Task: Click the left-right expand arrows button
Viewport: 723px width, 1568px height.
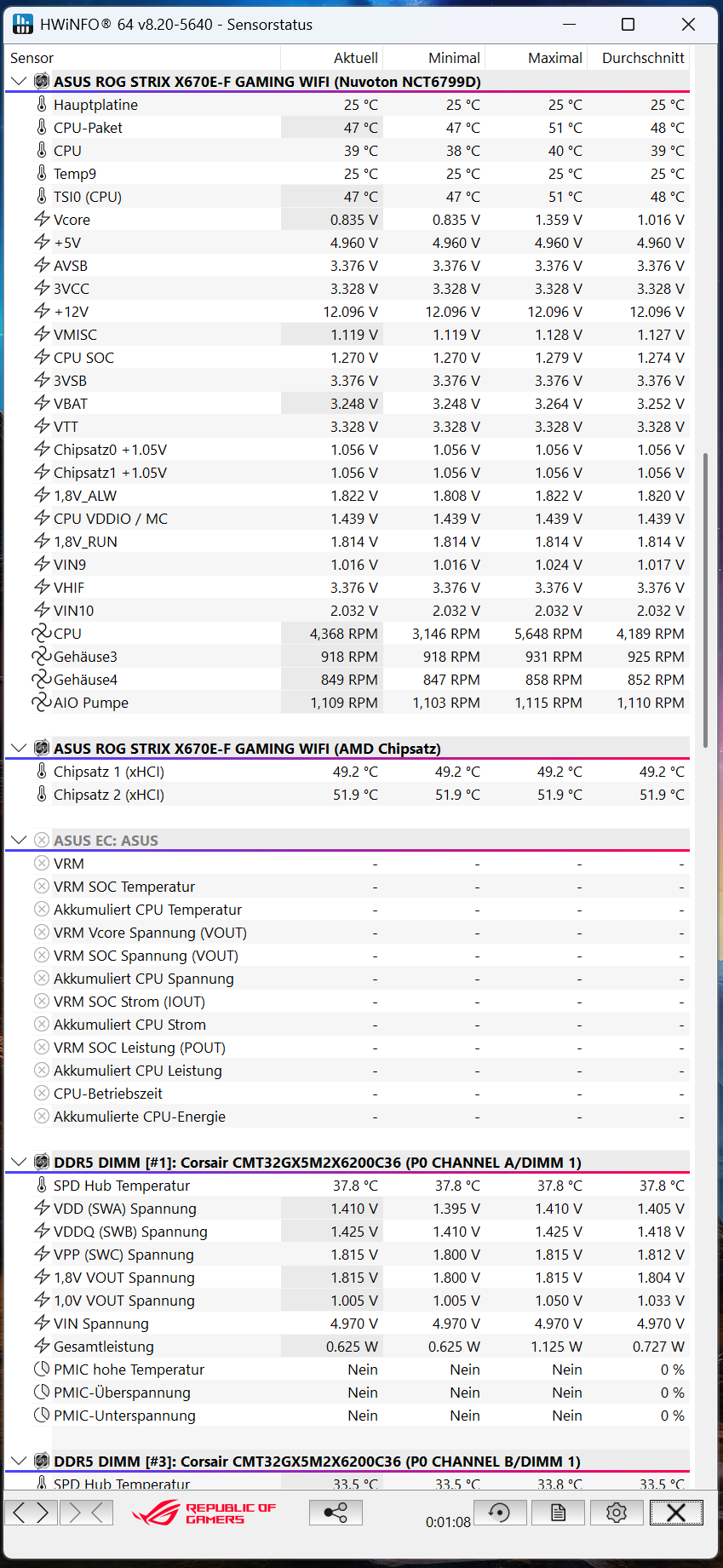Action: (x=32, y=1513)
